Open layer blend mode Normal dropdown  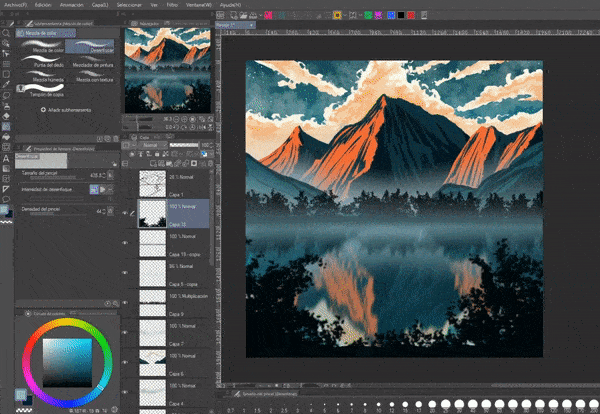152,145
